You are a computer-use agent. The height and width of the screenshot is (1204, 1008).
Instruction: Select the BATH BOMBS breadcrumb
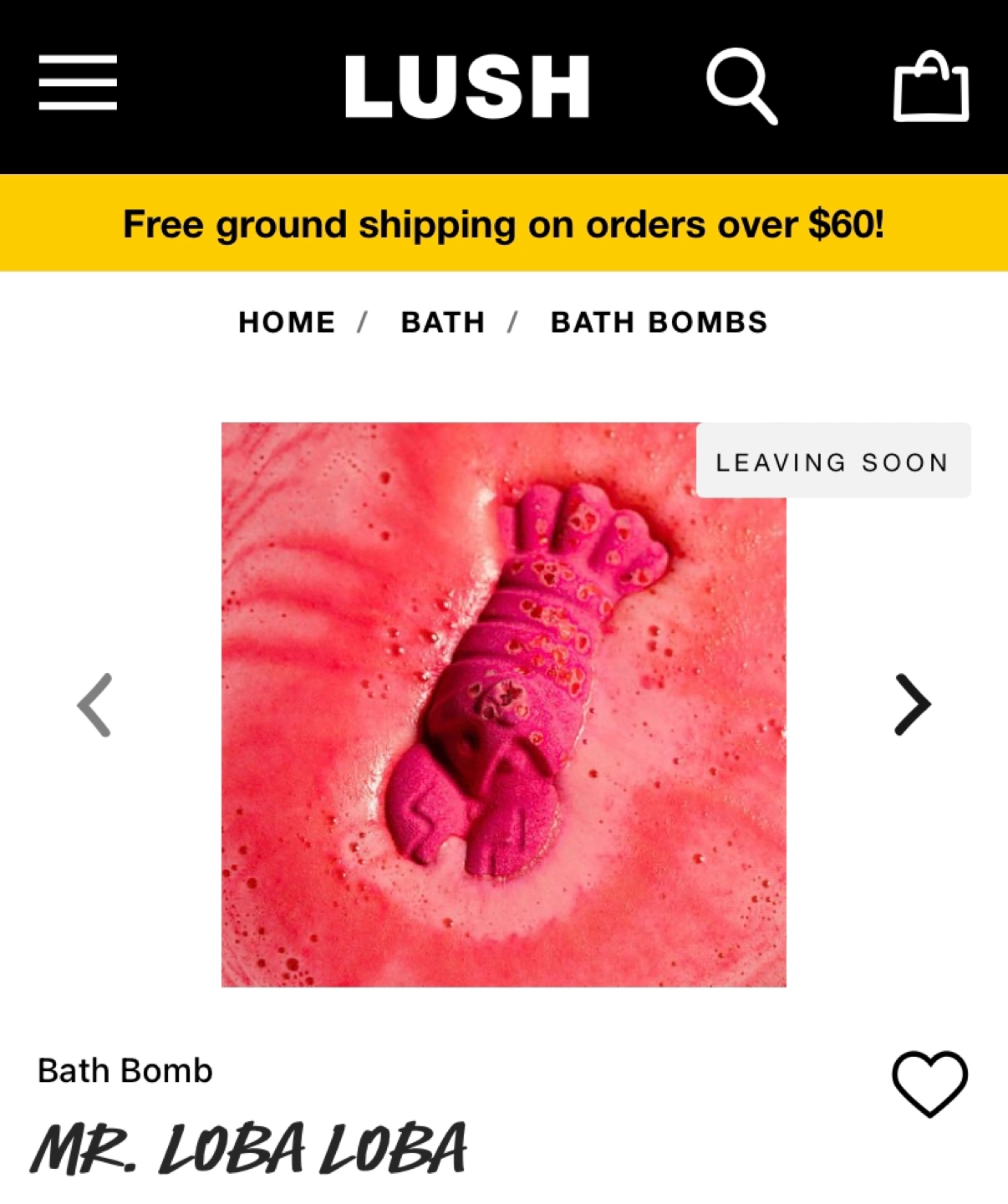[659, 322]
